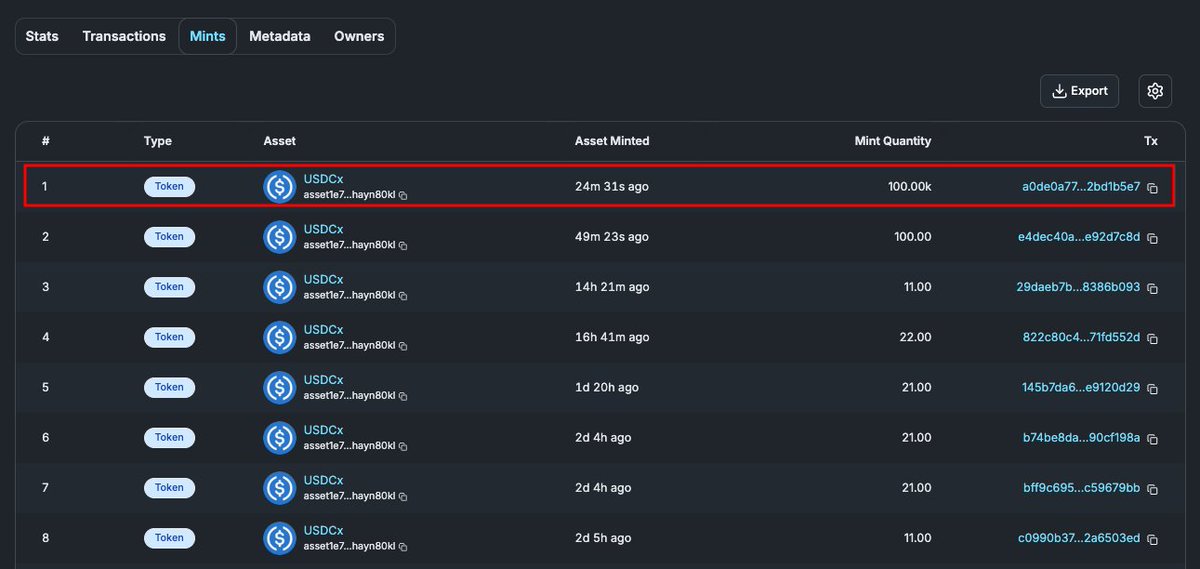Go to the Metadata tab
1200x569 pixels.
click(x=280, y=36)
